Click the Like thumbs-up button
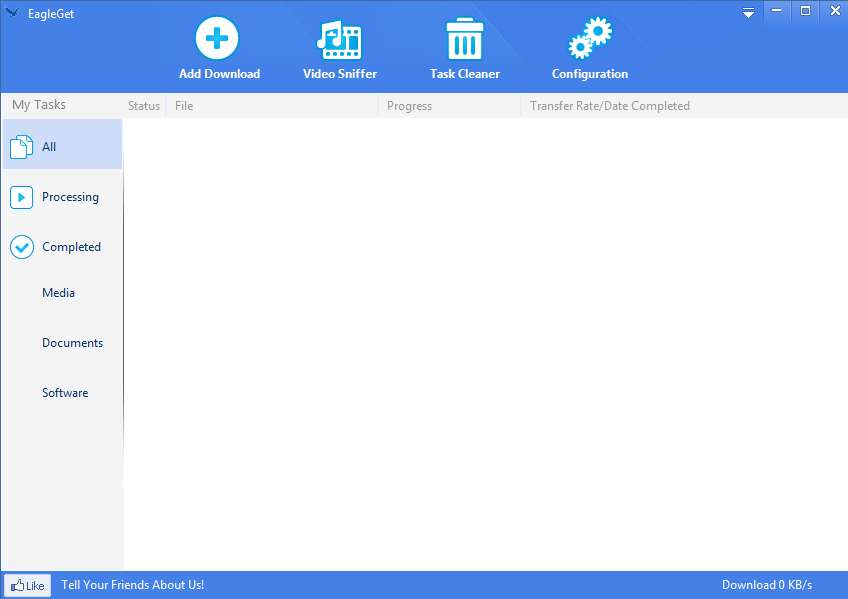Viewport: 848px width, 599px height. pyautogui.click(x=28, y=585)
